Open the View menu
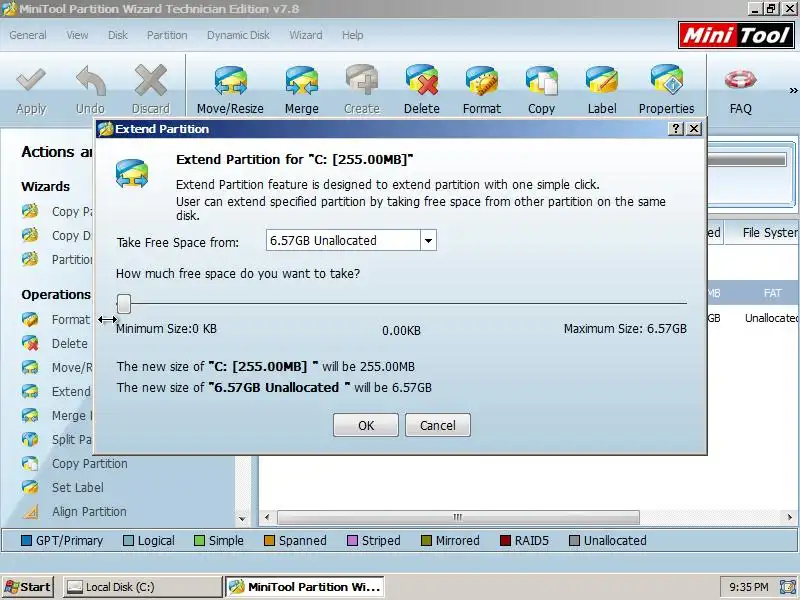The width and height of the screenshot is (800, 600). coord(77,35)
